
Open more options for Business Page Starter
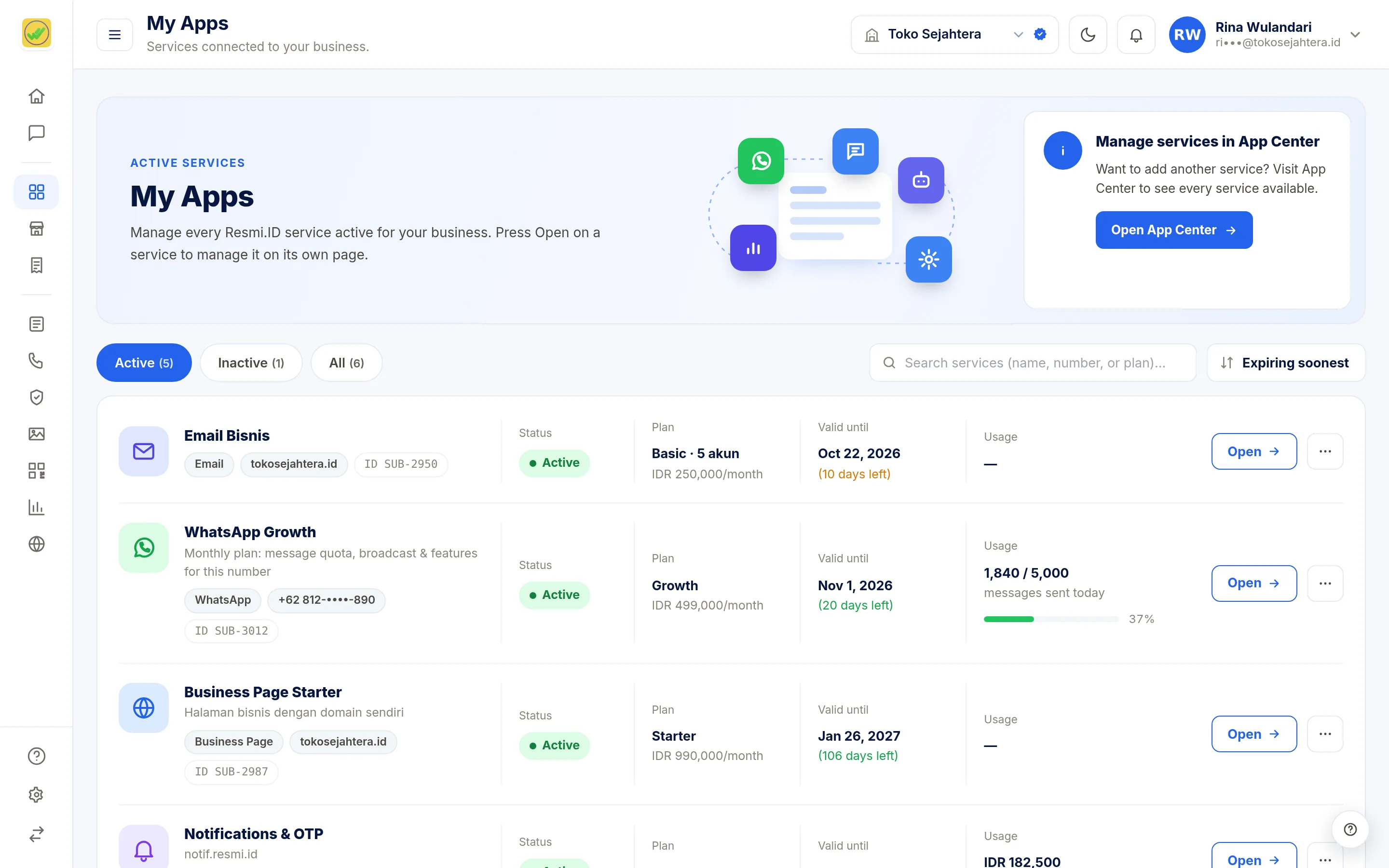click(1325, 733)
